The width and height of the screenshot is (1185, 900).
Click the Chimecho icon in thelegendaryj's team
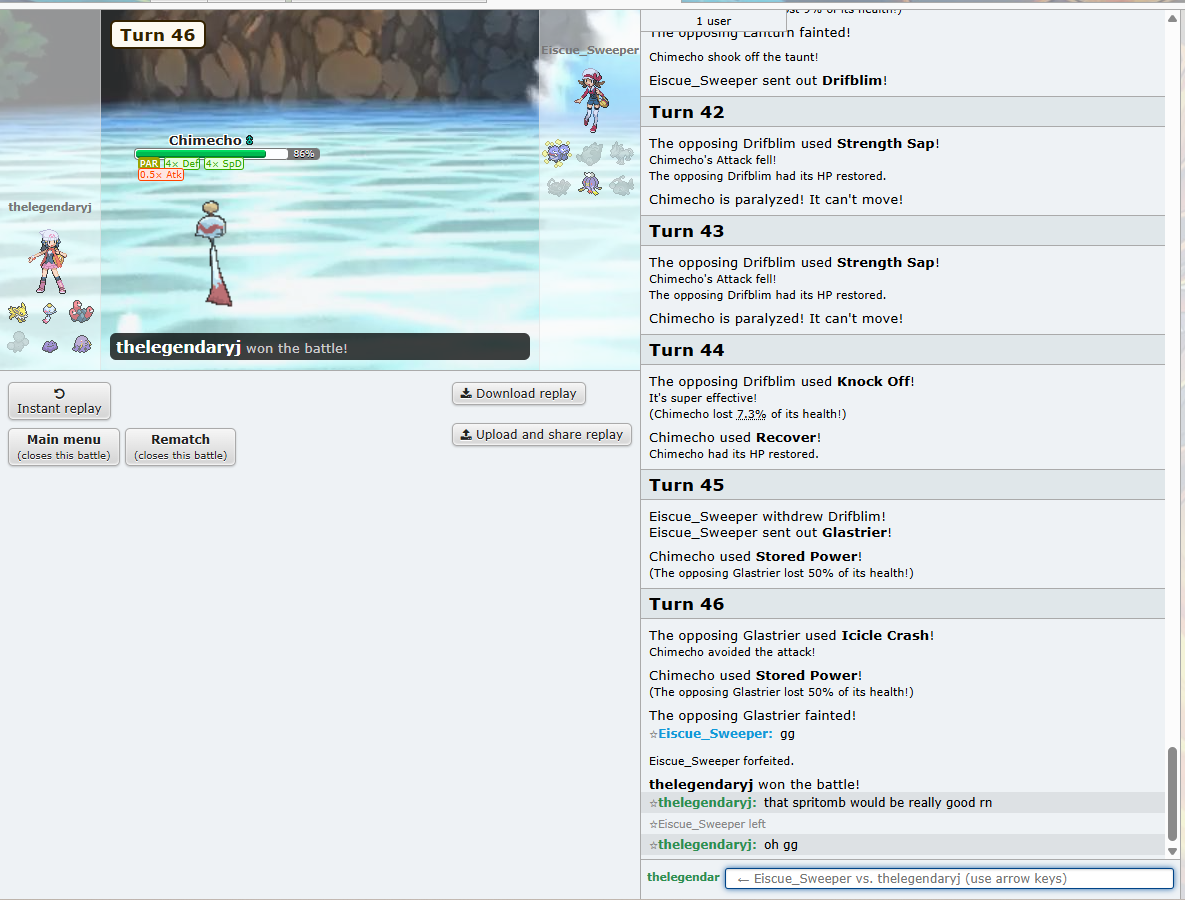click(x=50, y=311)
